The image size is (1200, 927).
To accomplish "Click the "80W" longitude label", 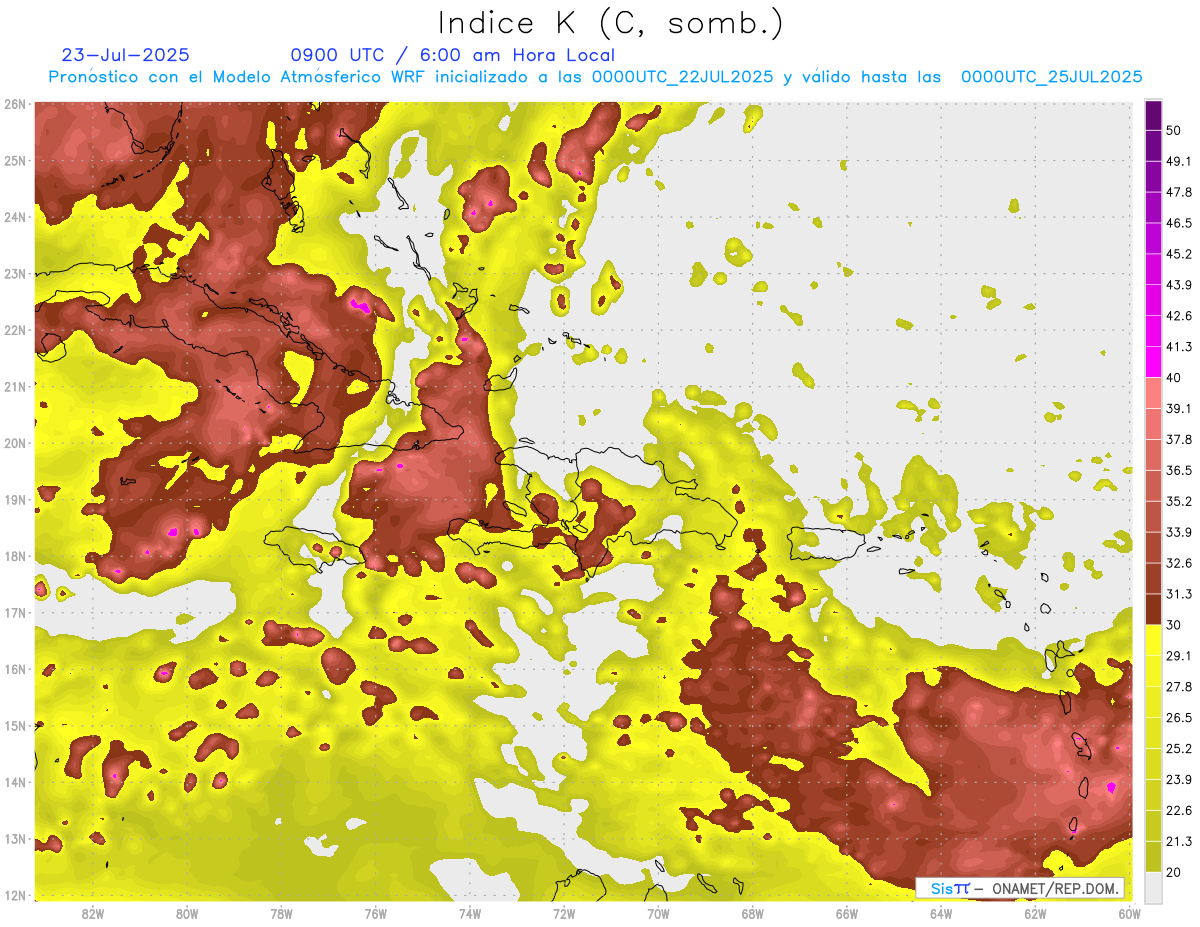I will tap(187, 913).
